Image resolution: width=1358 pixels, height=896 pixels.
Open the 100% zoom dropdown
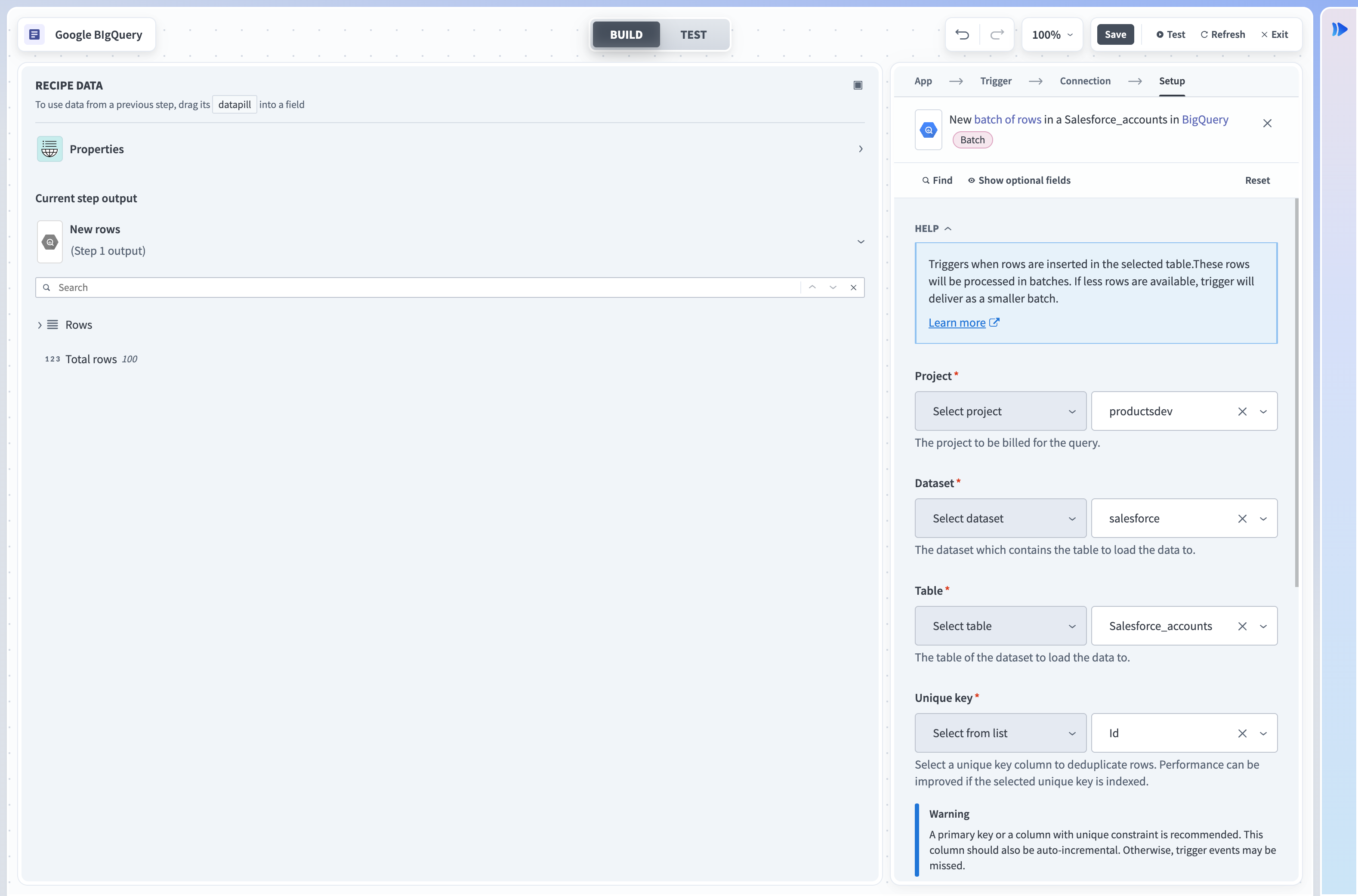coord(1052,35)
